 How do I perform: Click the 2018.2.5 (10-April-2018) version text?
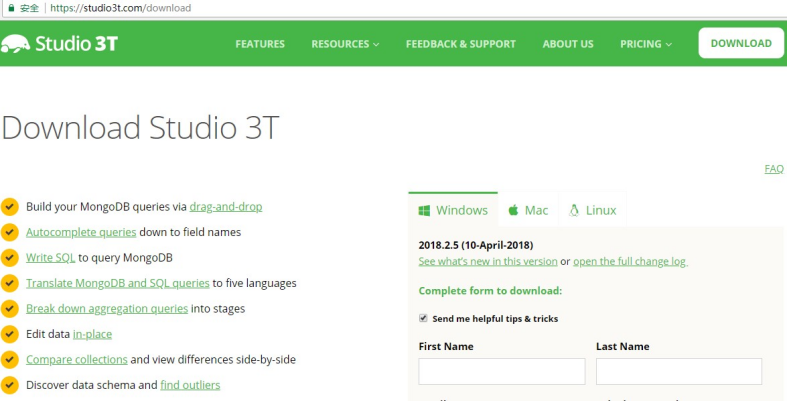[475, 245]
